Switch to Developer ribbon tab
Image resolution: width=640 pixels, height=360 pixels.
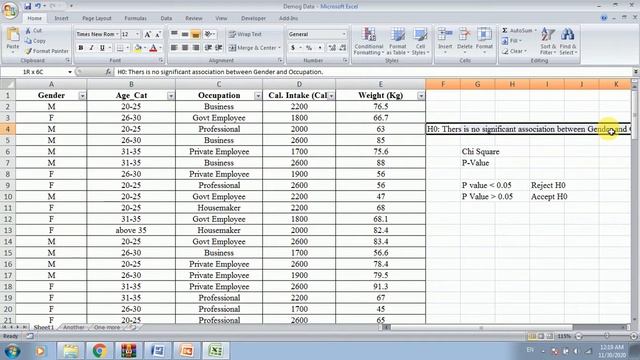(x=253, y=18)
